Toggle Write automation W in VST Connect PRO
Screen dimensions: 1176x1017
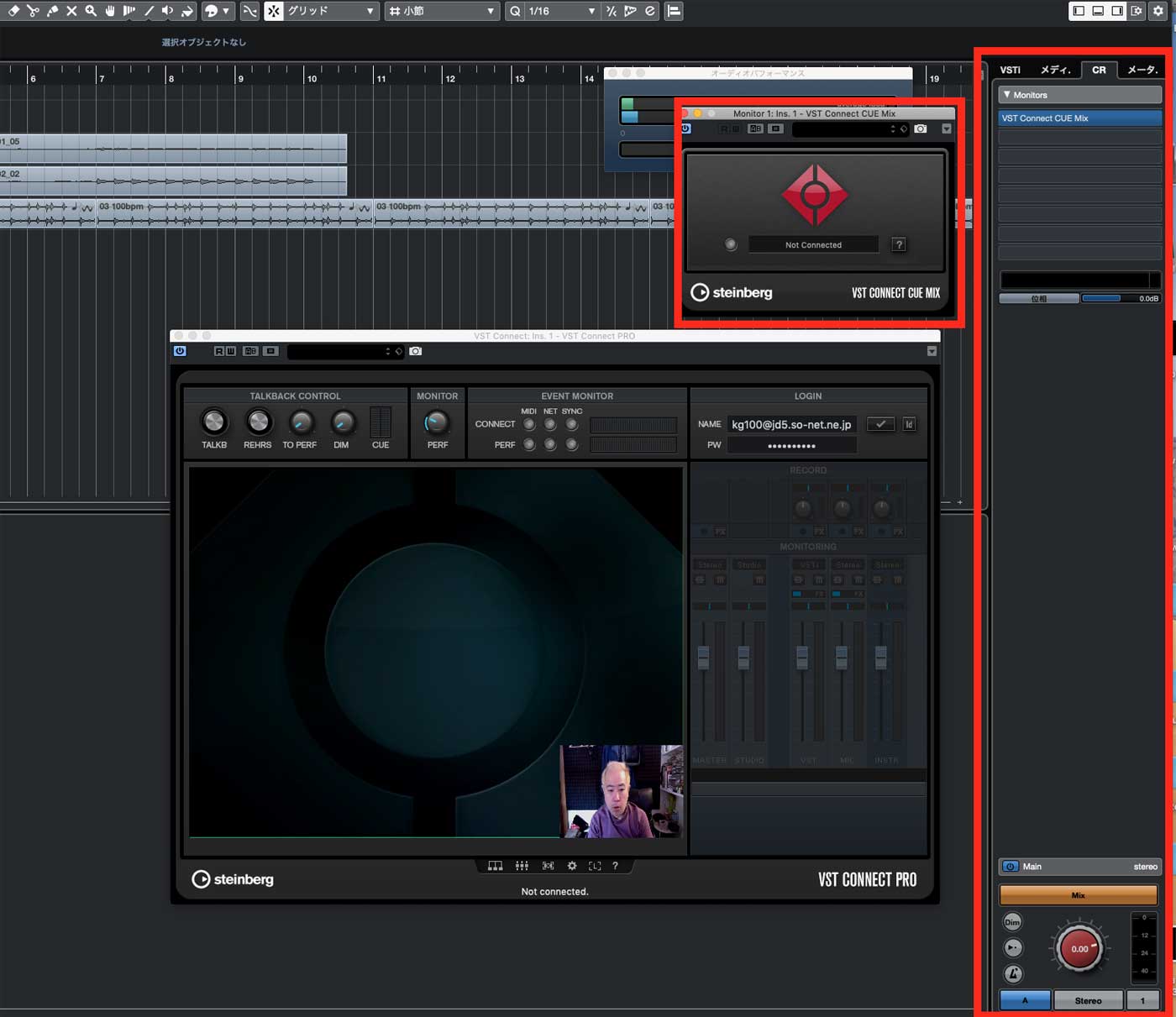[x=230, y=351]
